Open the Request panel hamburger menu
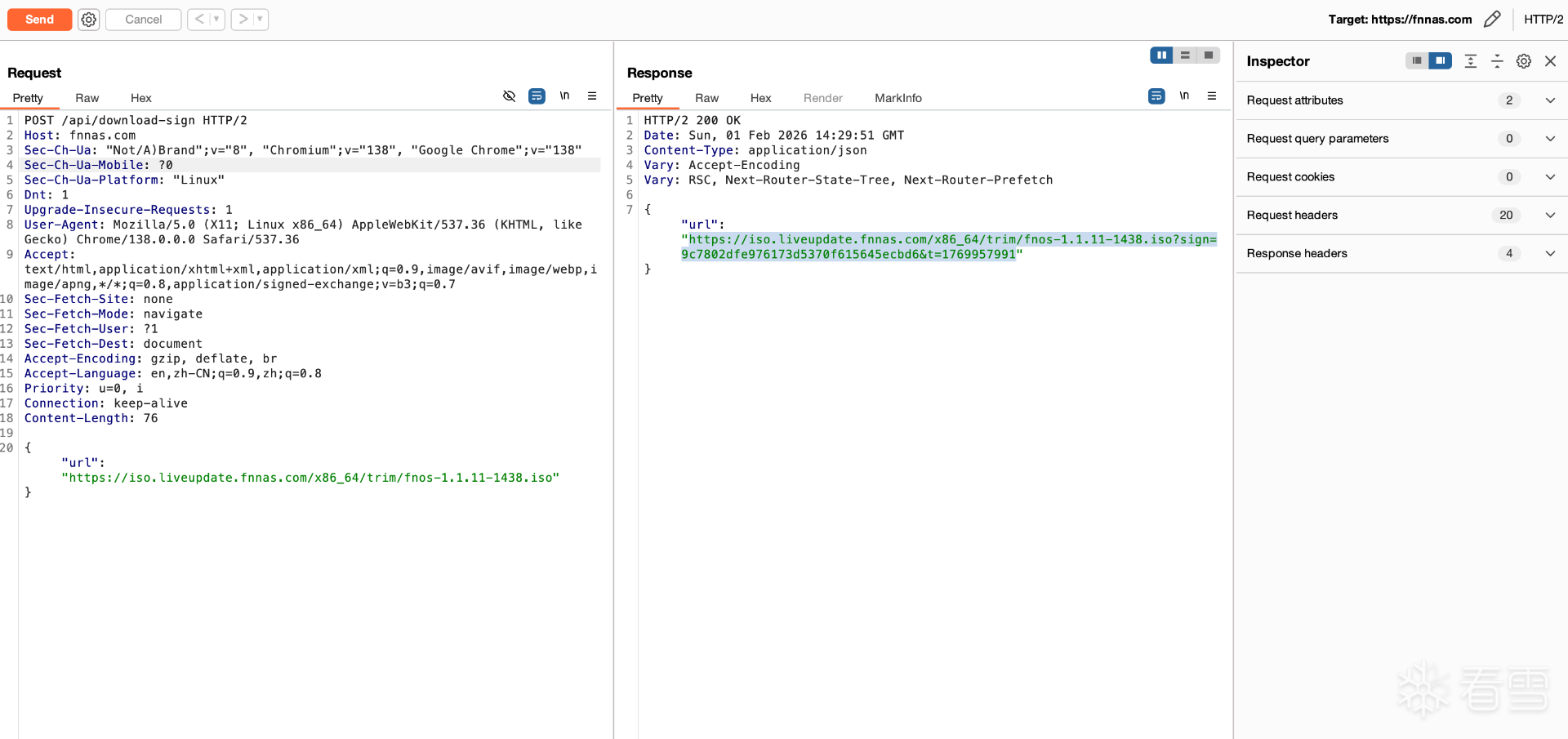 click(x=592, y=96)
